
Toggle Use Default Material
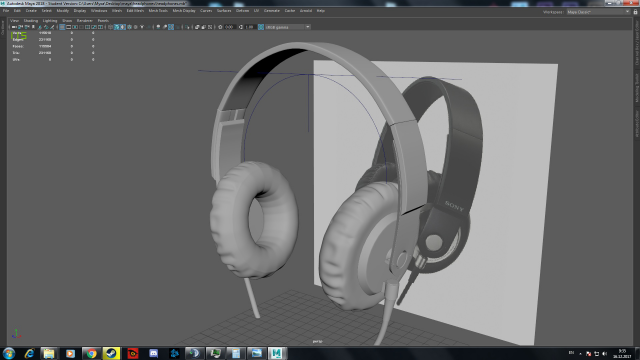[x=123, y=27]
